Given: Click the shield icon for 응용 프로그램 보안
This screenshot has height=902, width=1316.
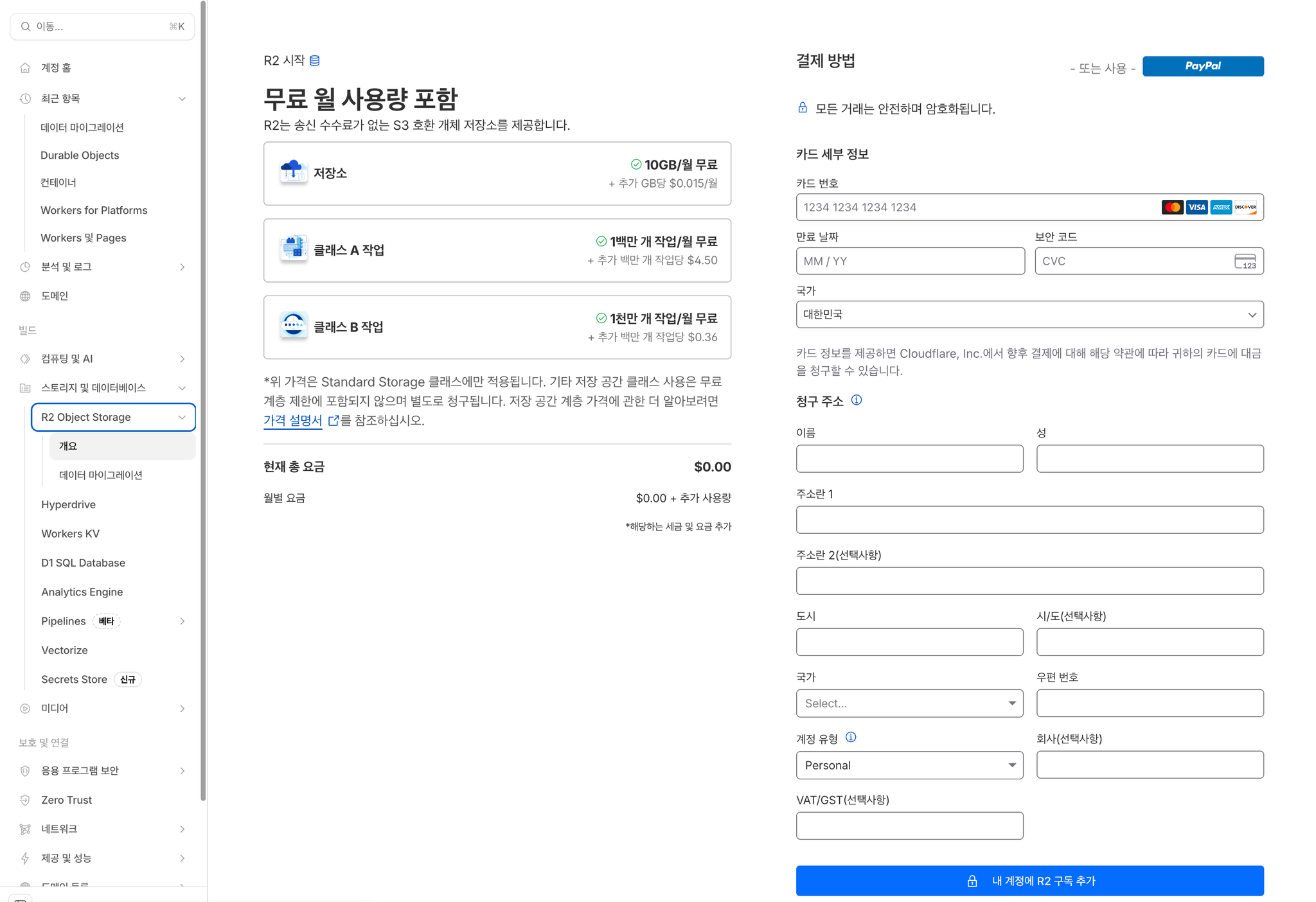Looking at the screenshot, I should 24,770.
